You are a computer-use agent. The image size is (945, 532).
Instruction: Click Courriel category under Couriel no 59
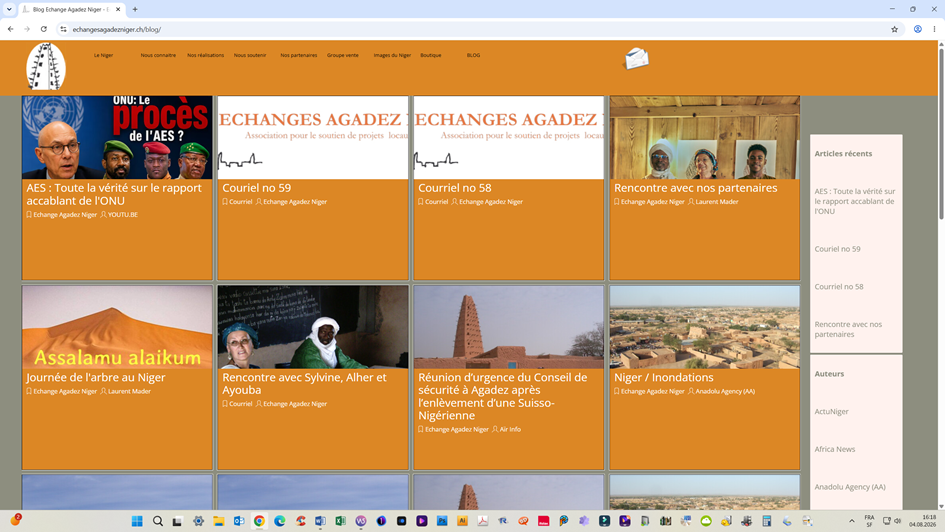coord(240,202)
